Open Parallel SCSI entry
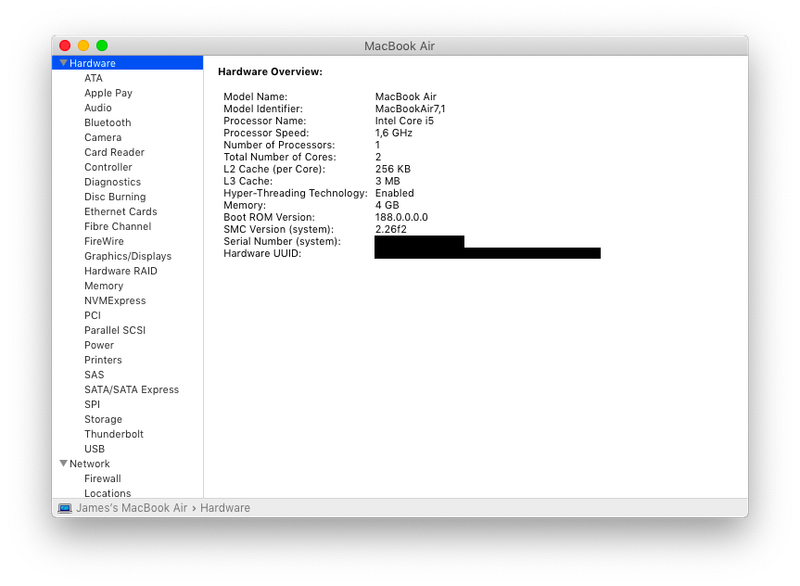This screenshot has height=586, width=800. (115, 330)
